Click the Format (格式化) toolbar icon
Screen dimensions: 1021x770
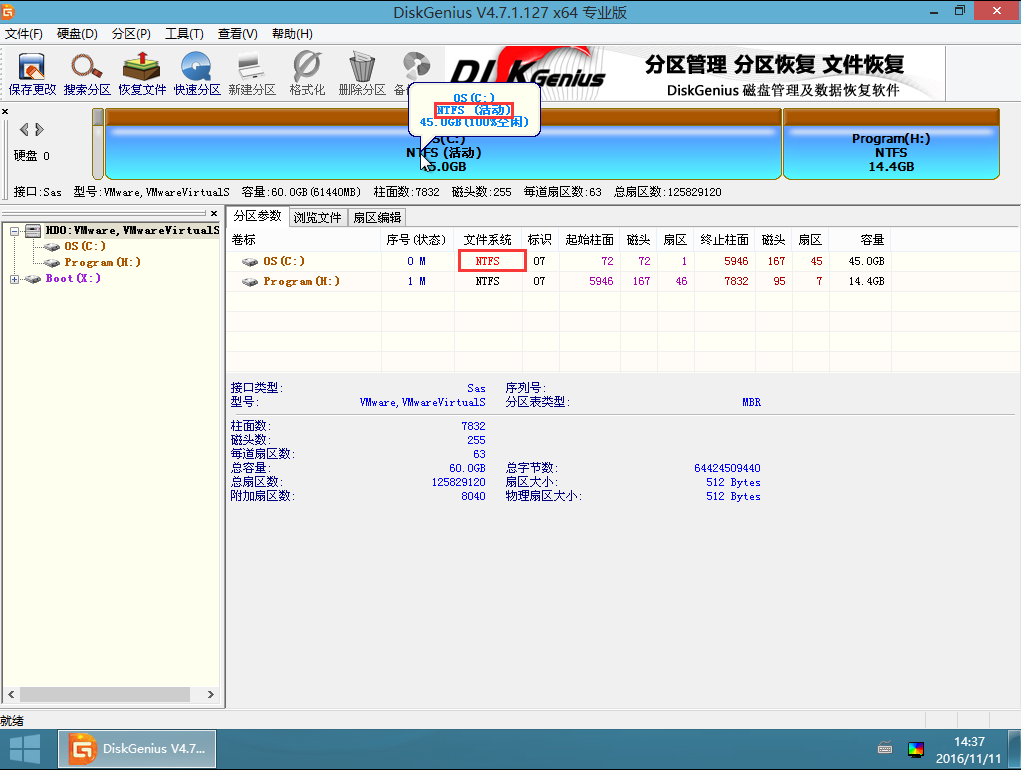(x=307, y=74)
